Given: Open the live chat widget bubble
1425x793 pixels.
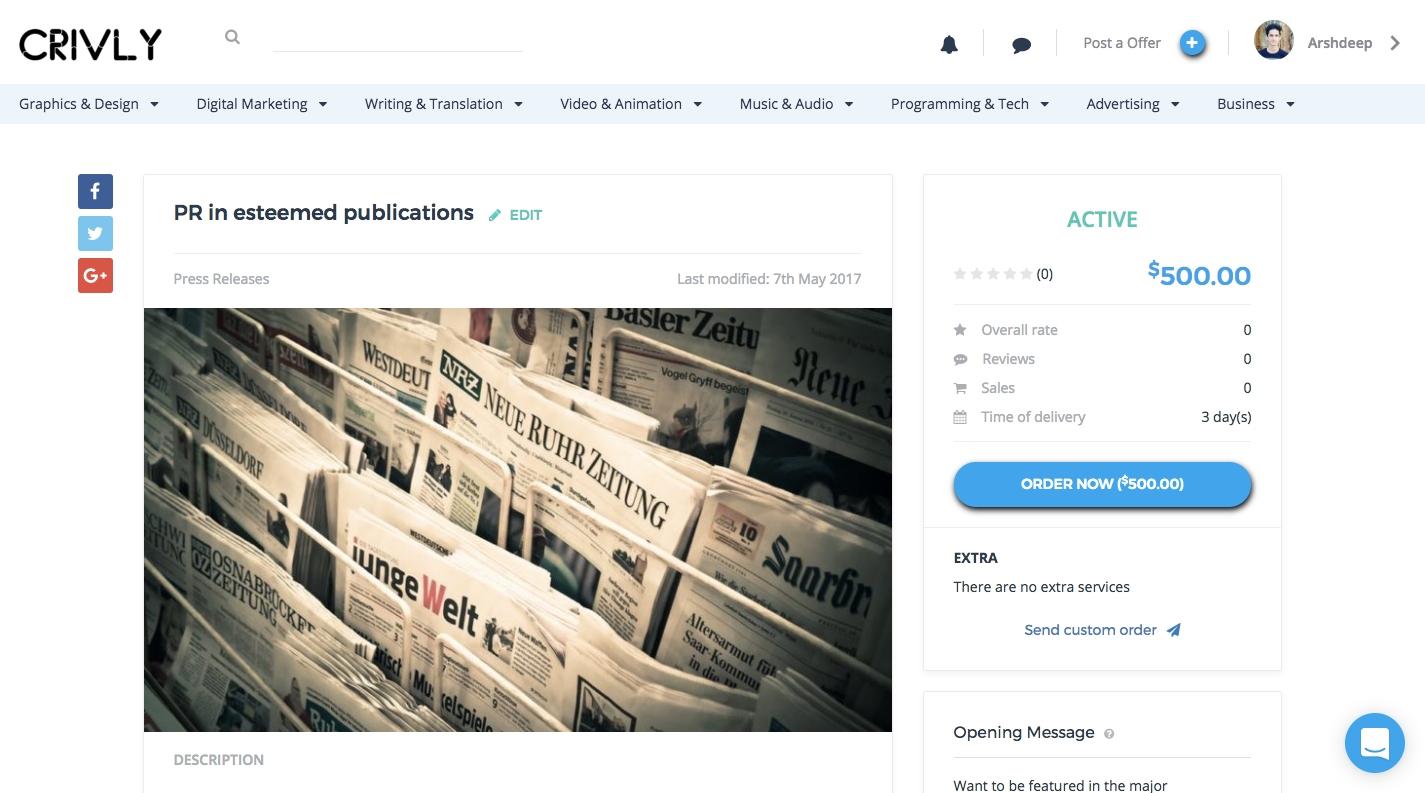Looking at the screenshot, I should tap(1375, 743).
